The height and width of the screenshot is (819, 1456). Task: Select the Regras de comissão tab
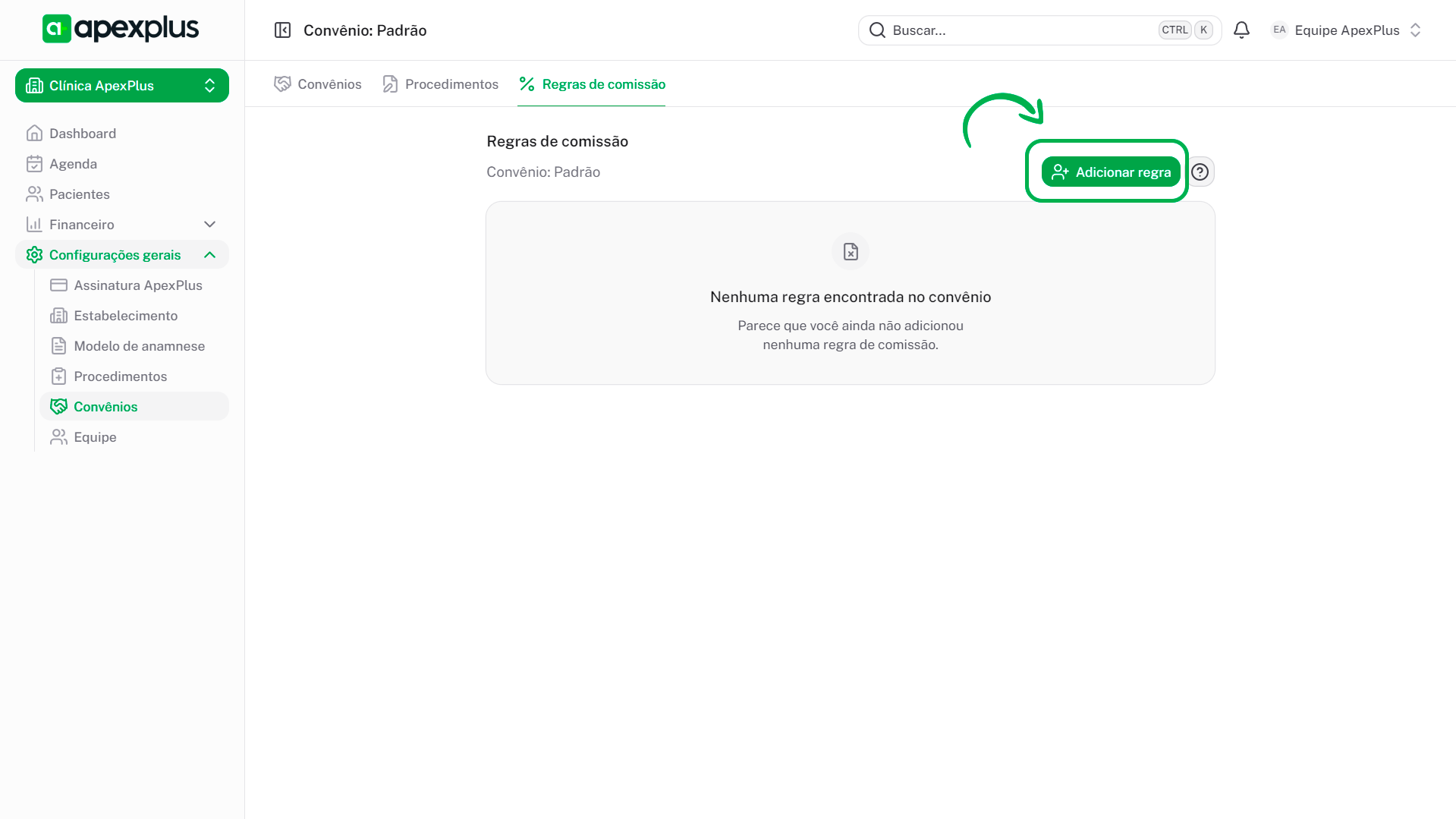point(592,84)
